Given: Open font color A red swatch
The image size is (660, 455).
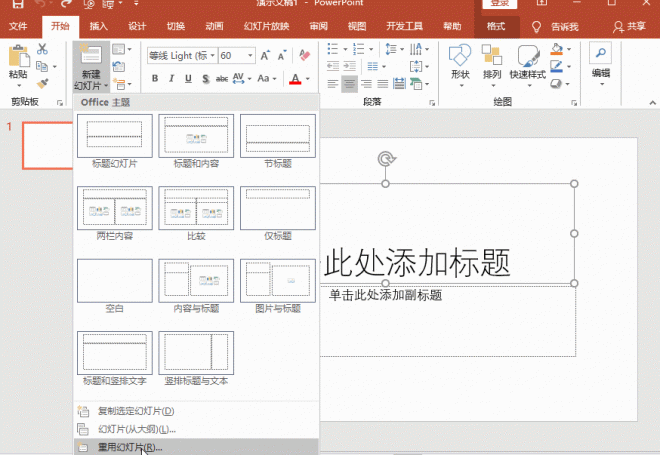Looking at the screenshot, I should point(295,79).
